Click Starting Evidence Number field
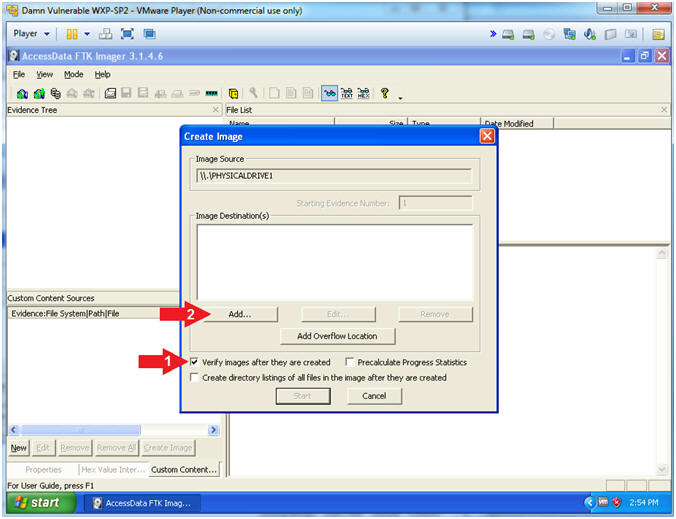The height and width of the screenshot is (519, 676). [435, 203]
